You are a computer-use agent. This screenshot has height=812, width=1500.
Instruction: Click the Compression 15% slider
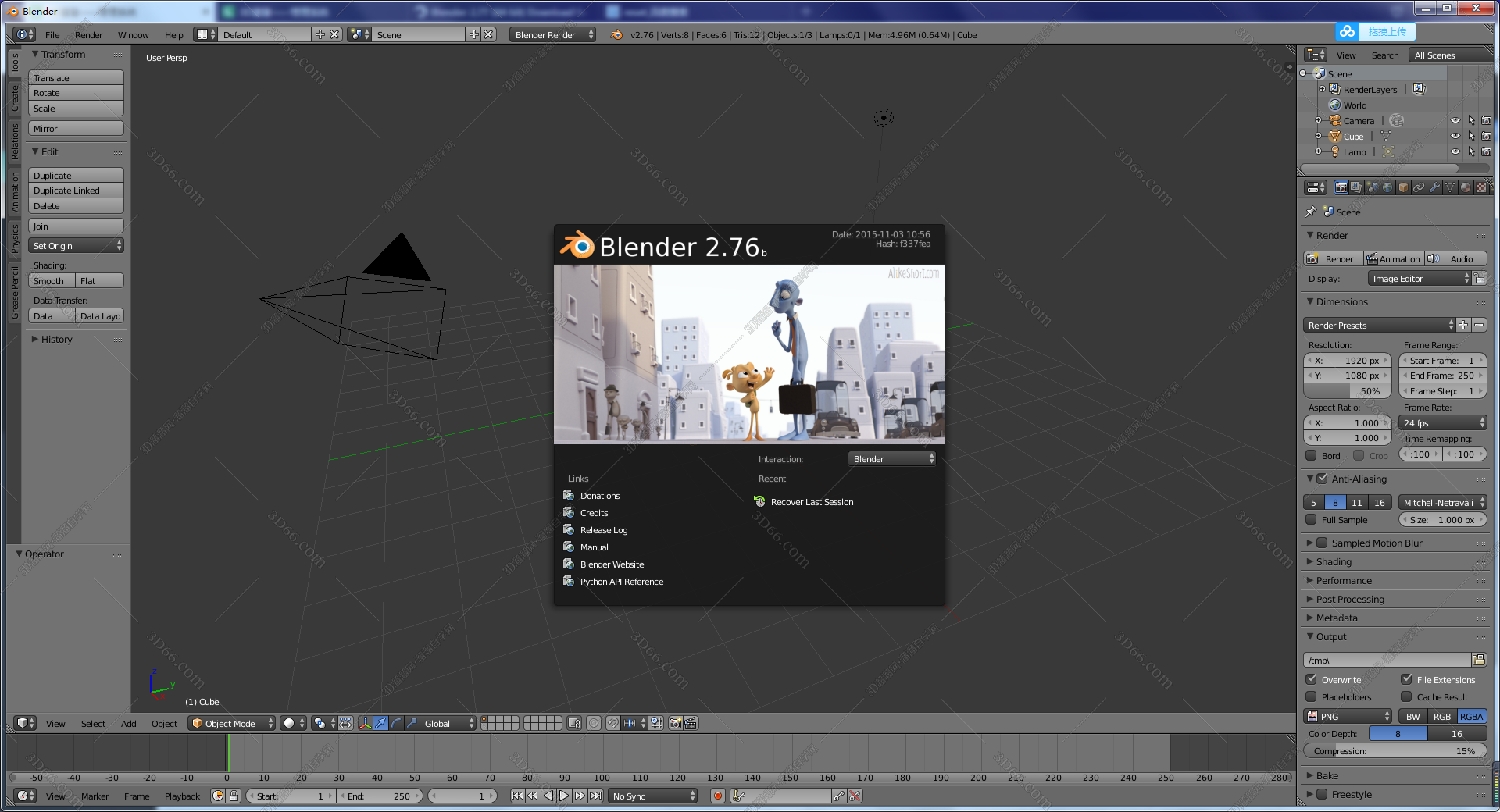pyautogui.click(x=1395, y=751)
